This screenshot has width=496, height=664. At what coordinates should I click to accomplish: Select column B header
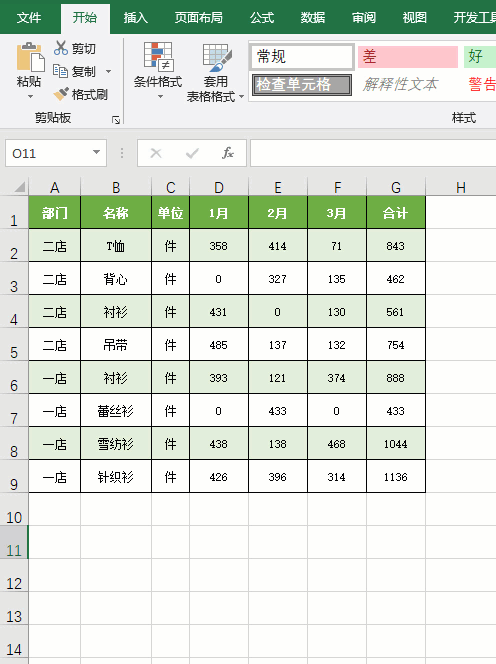116,187
